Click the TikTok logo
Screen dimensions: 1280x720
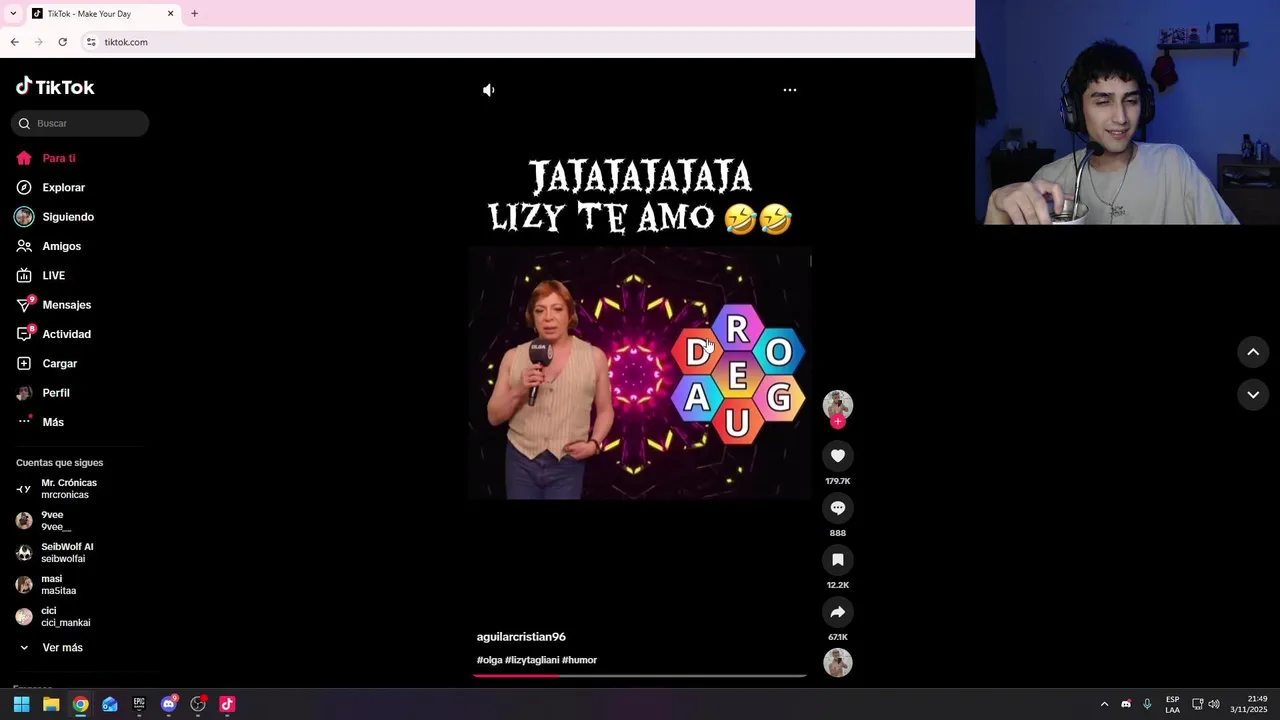[x=55, y=87]
